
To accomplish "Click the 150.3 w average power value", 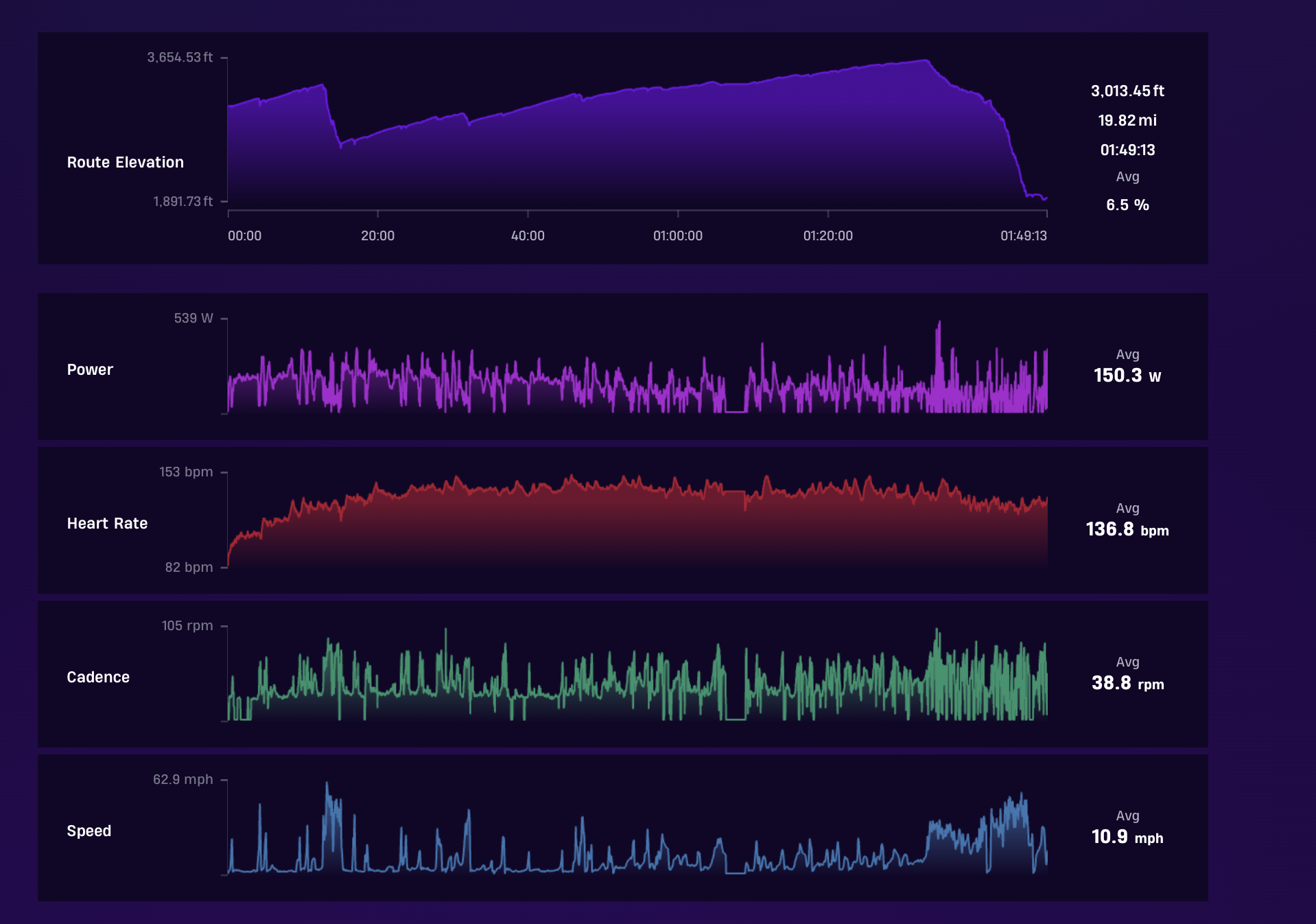I will point(1127,376).
